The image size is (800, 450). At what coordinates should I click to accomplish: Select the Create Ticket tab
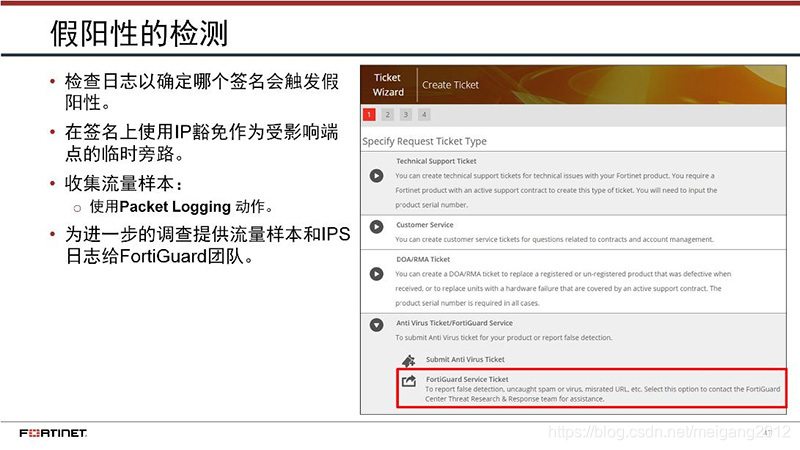point(451,85)
